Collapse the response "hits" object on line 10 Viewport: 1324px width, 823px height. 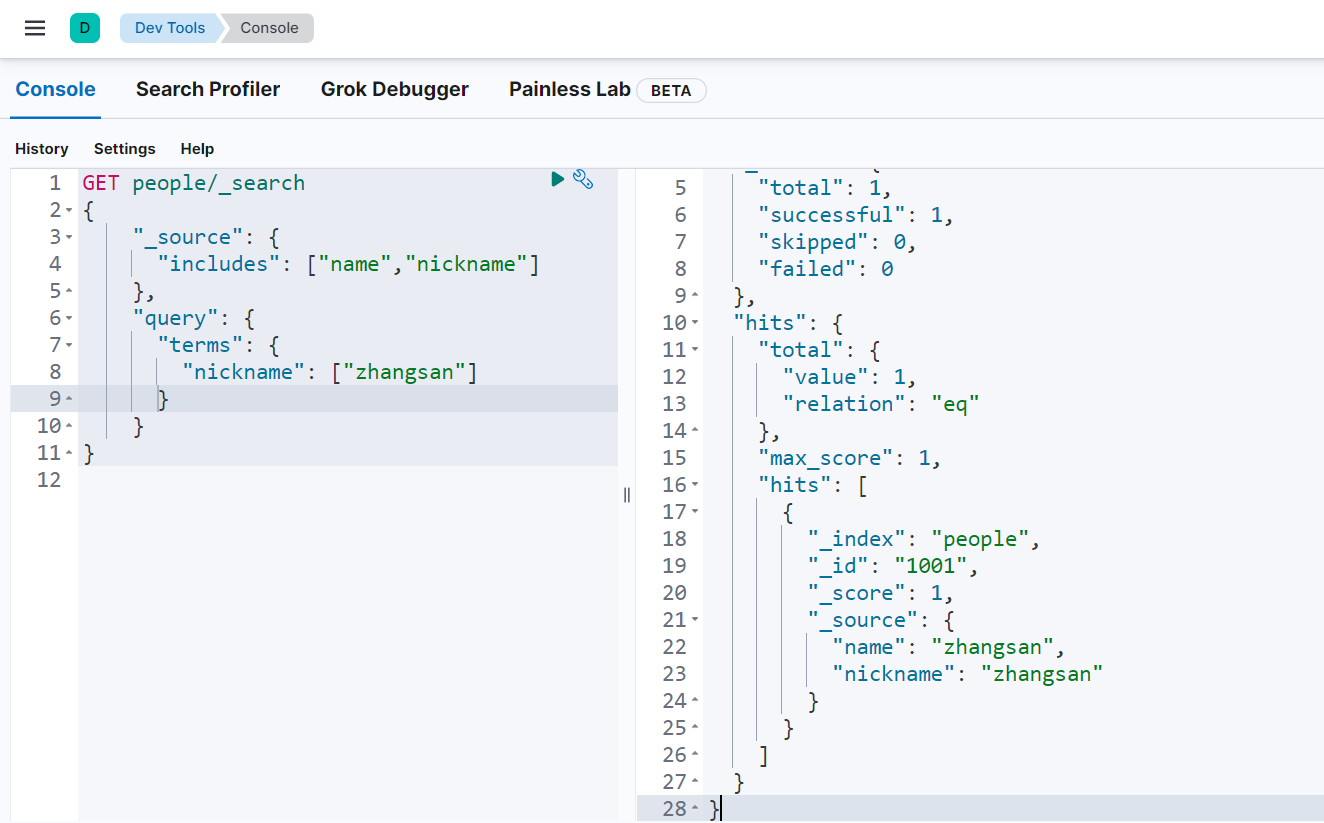(695, 323)
